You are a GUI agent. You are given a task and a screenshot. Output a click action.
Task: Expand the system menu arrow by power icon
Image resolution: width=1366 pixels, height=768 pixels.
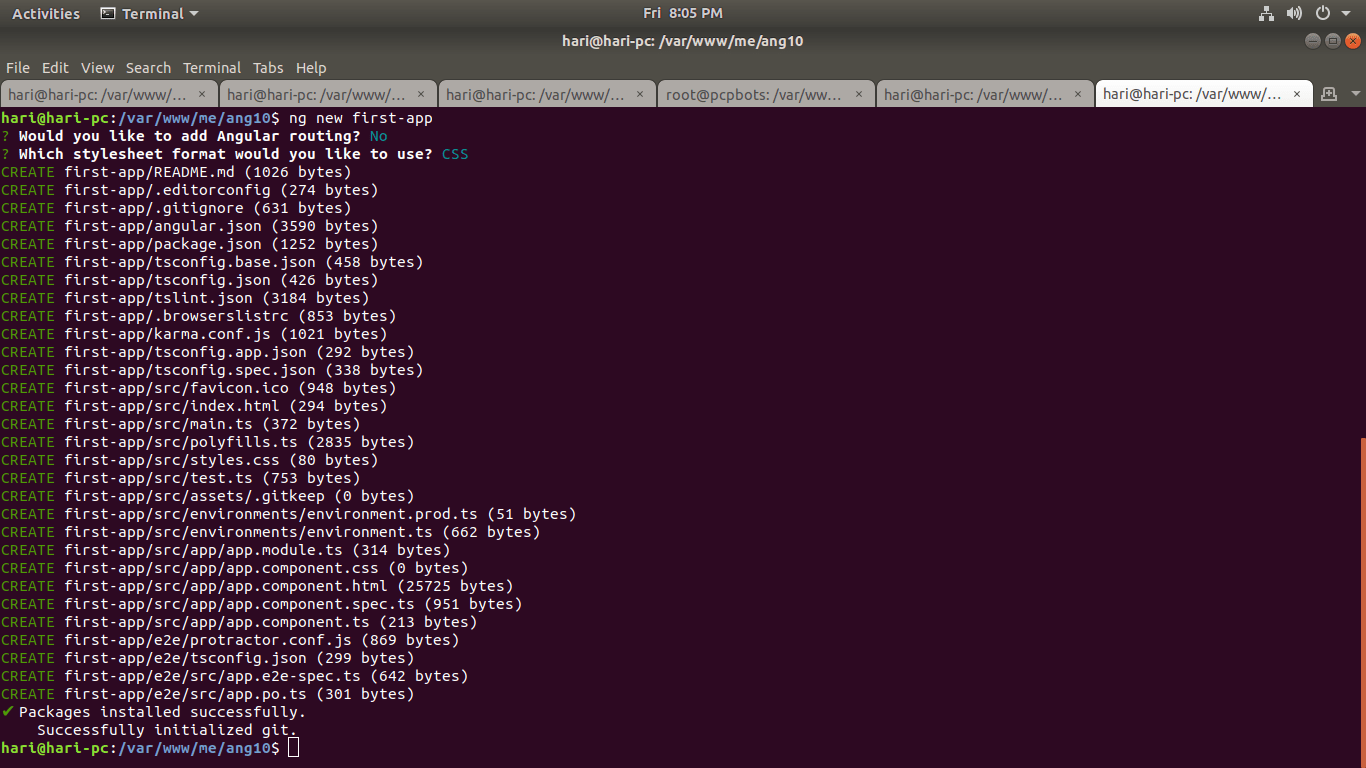tap(1346, 14)
